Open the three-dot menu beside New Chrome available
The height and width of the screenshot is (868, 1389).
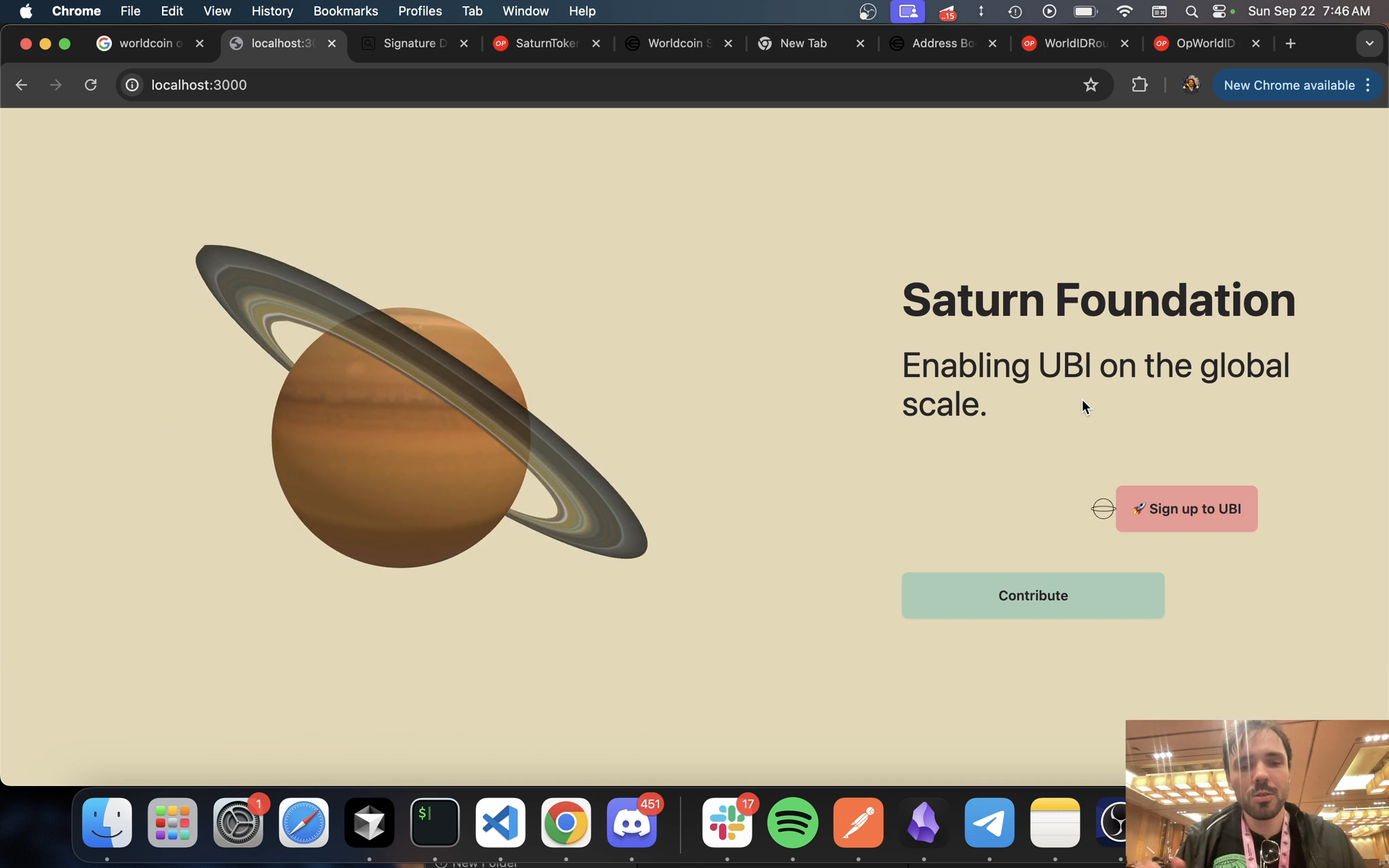point(1368,85)
